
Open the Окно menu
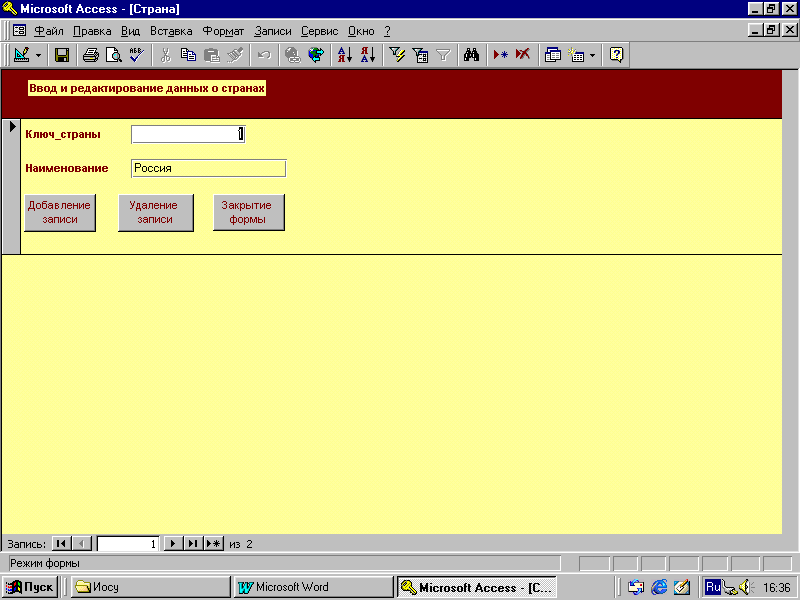click(361, 31)
